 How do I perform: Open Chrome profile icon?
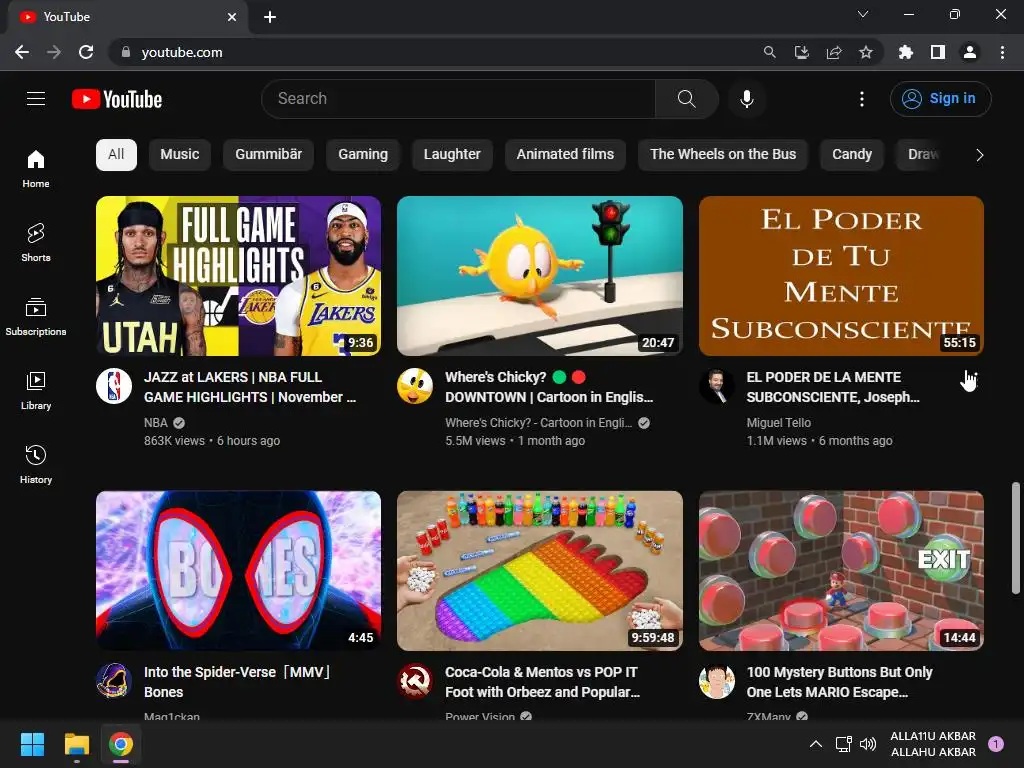970,52
